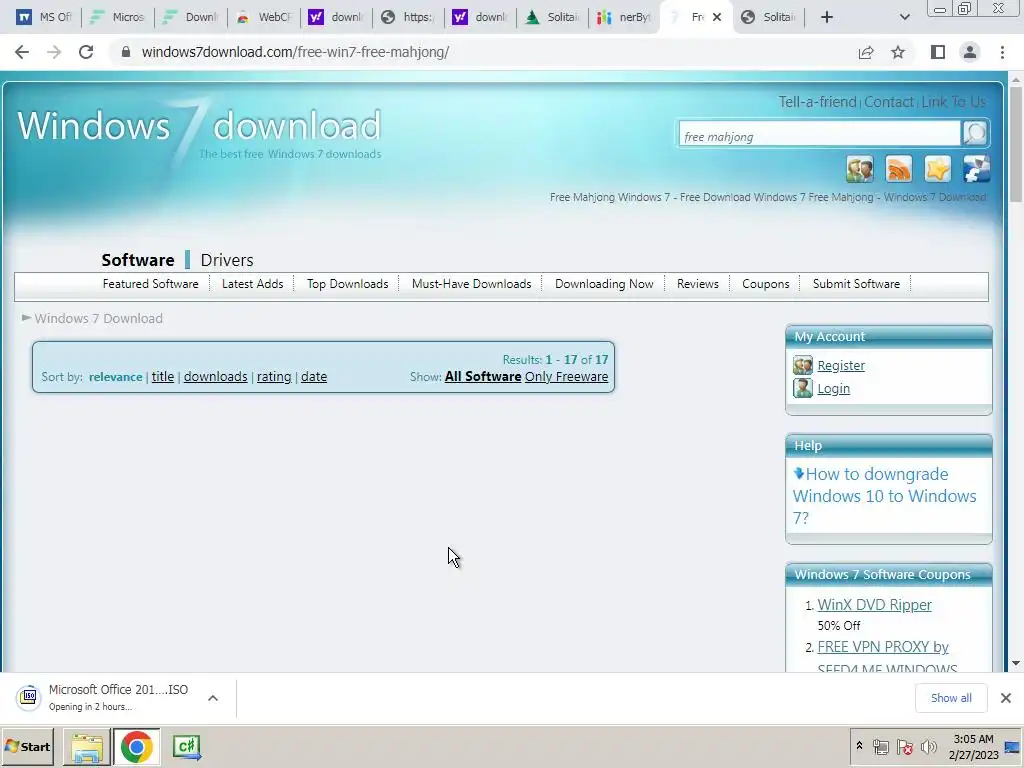Click the Register link
The image size is (1024, 768).
840,366
